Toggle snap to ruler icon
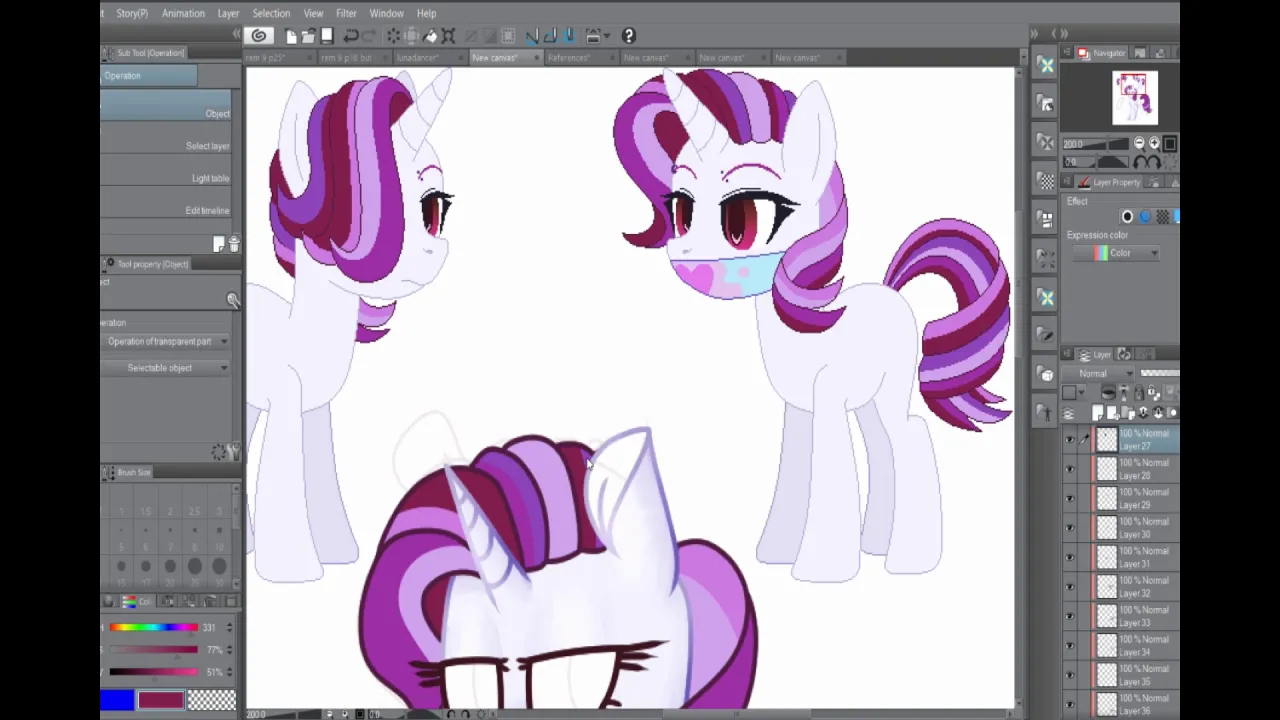1280x720 pixels. tap(532, 36)
